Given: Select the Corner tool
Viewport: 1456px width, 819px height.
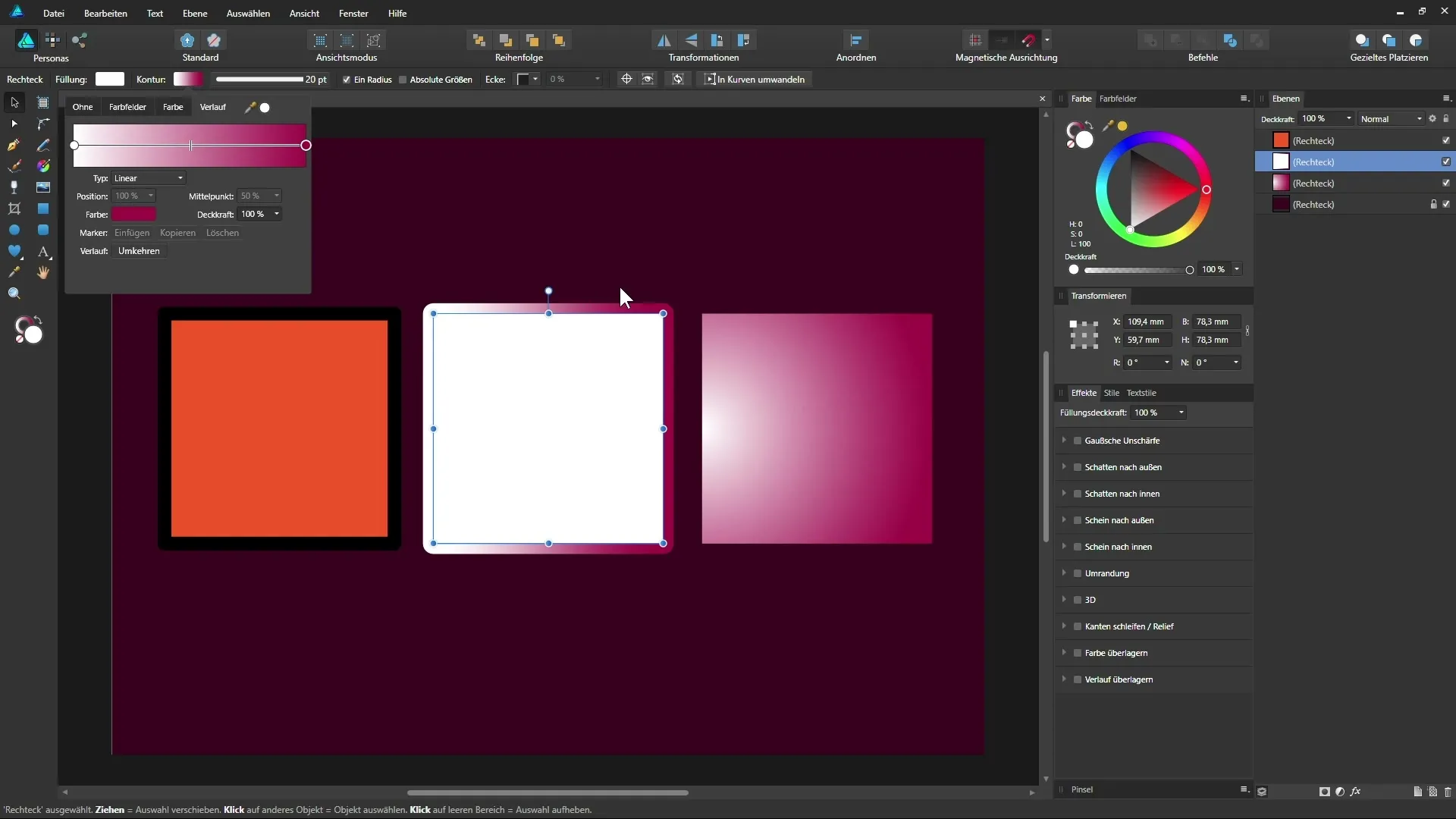Looking at the screenshot, I should point(43,124).
